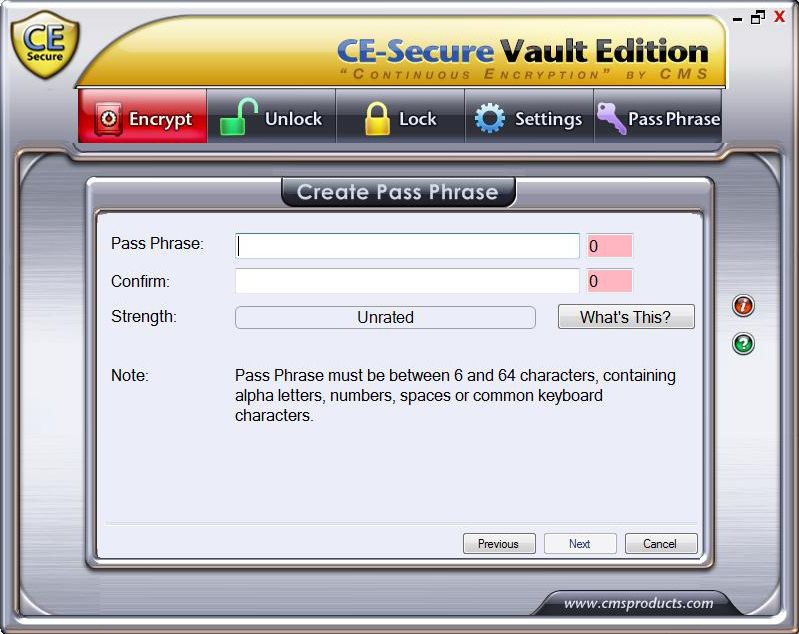
Task: Focus the Pass Phrase input field
Action: click(407, 246)
